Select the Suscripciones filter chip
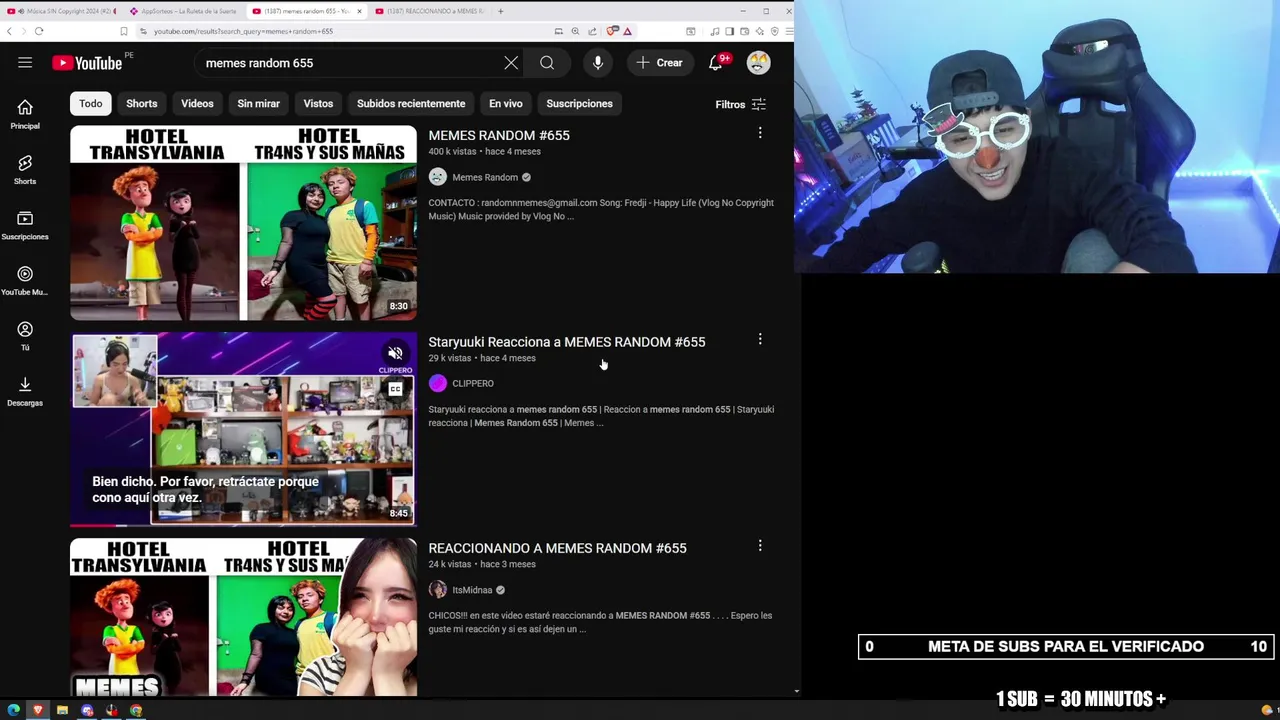 [579, 104]
